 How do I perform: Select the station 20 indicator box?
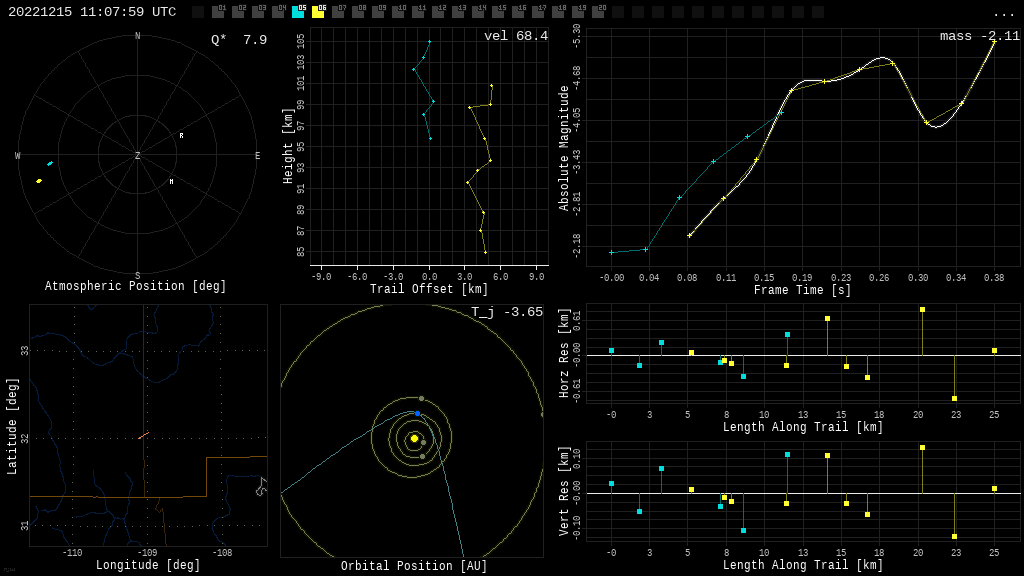598,12
